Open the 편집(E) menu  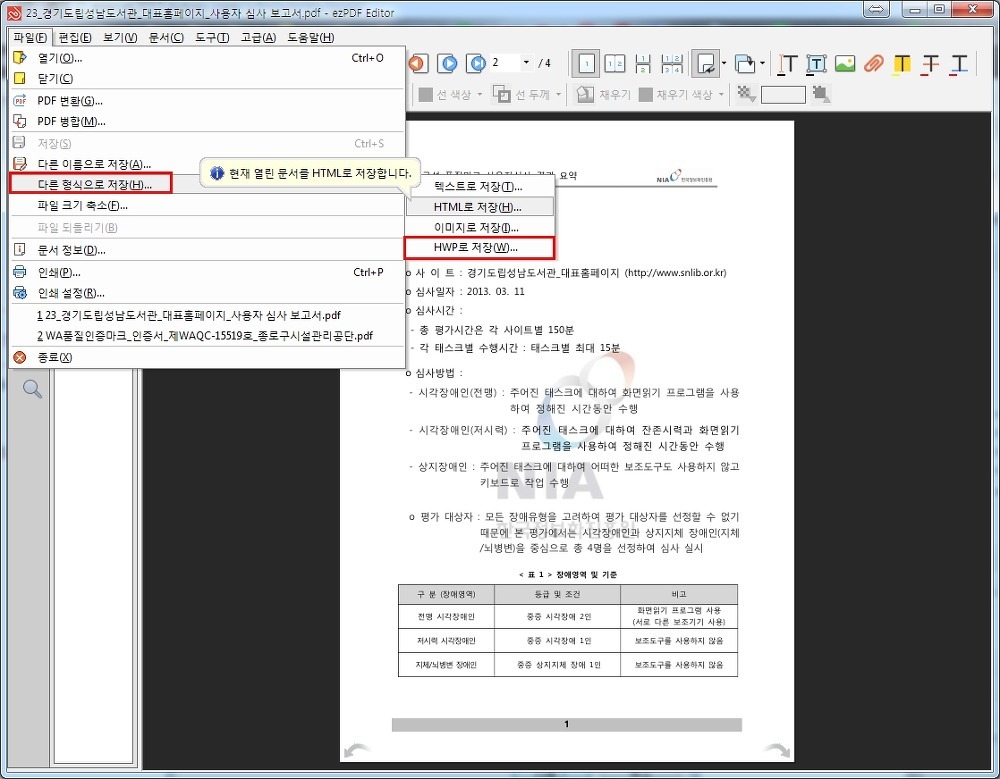(x=75, y=38)
